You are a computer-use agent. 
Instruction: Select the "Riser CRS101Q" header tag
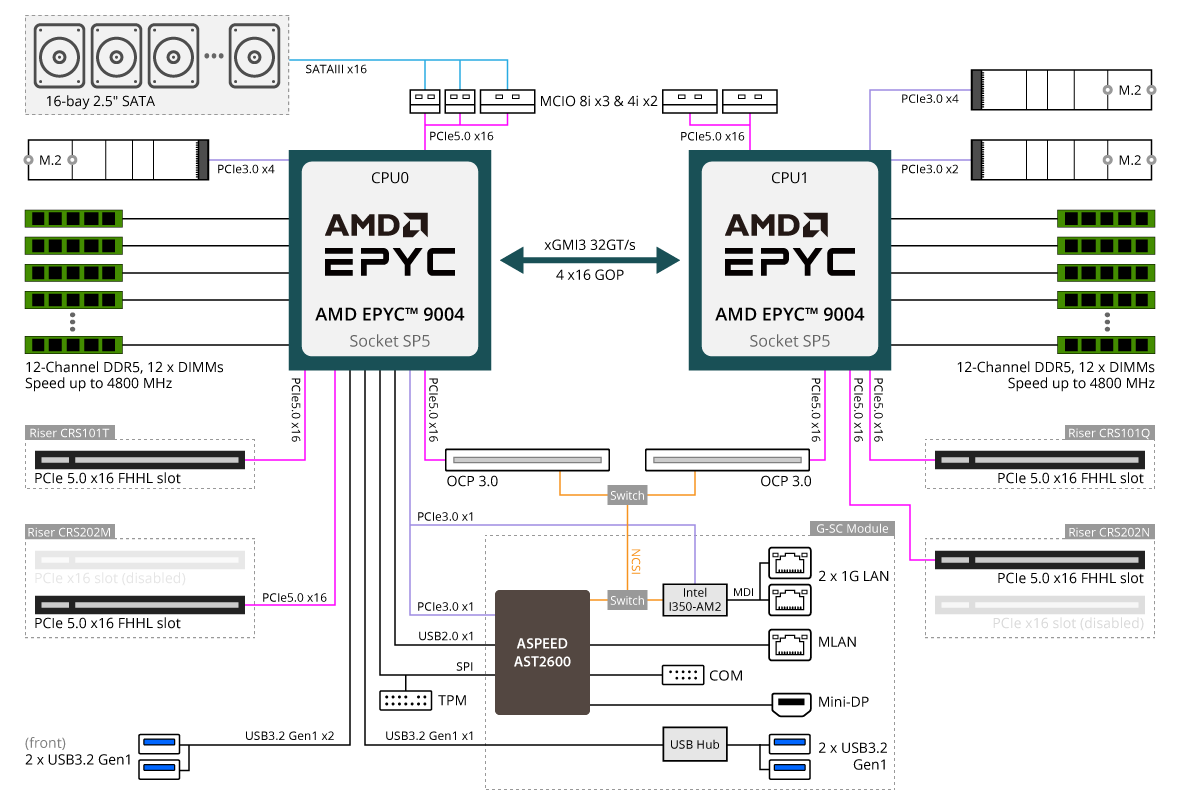coord(1109,433)
